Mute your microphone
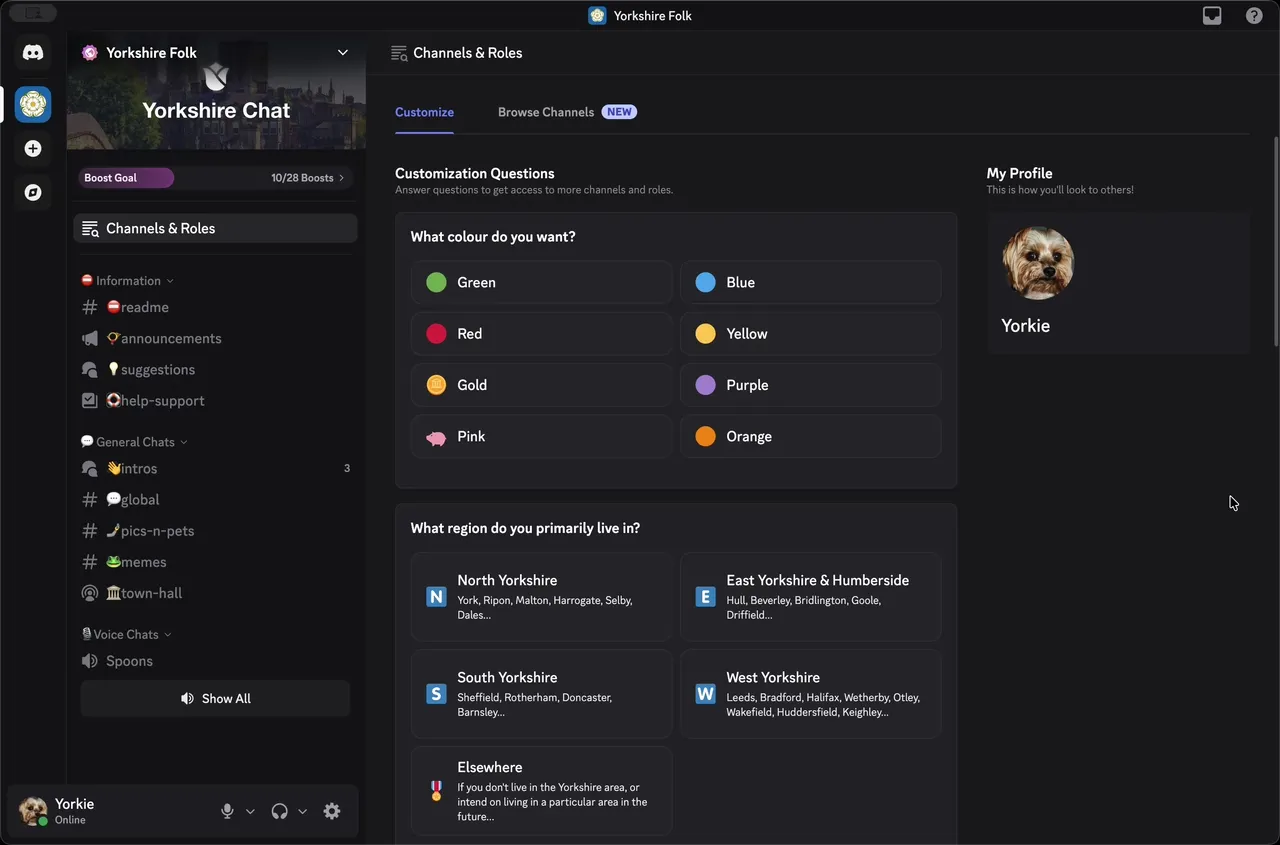Image resolution: width=1280 pixels, height=845 pixels. (227, 811)
